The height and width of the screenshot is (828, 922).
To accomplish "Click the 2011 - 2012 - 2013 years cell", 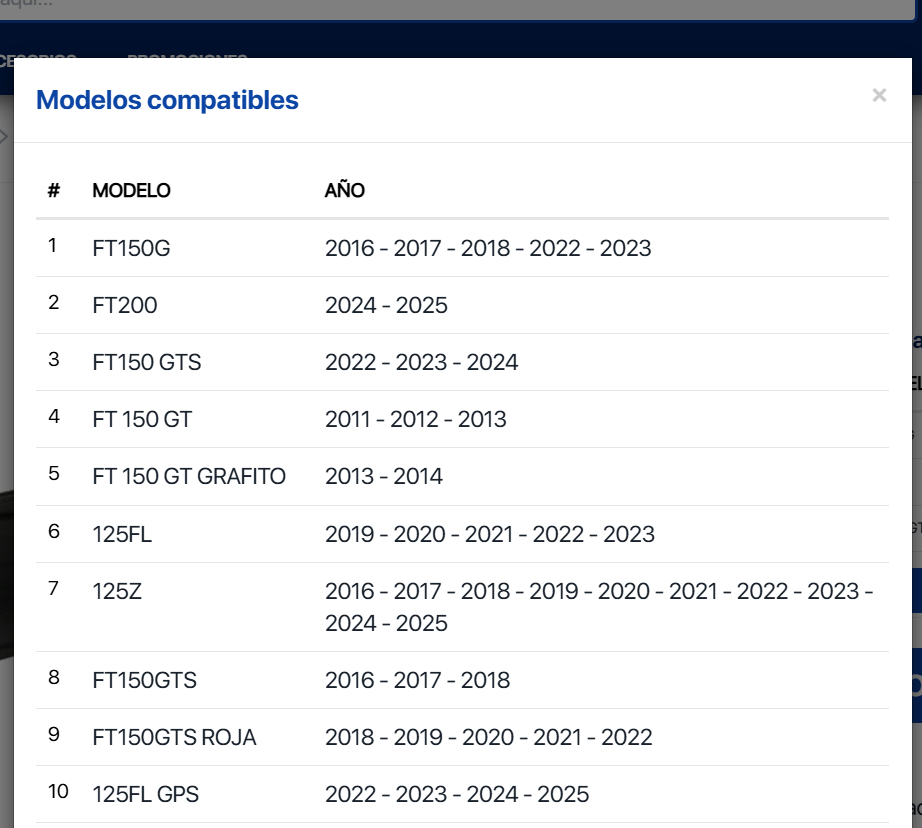I will coord(415,419).
